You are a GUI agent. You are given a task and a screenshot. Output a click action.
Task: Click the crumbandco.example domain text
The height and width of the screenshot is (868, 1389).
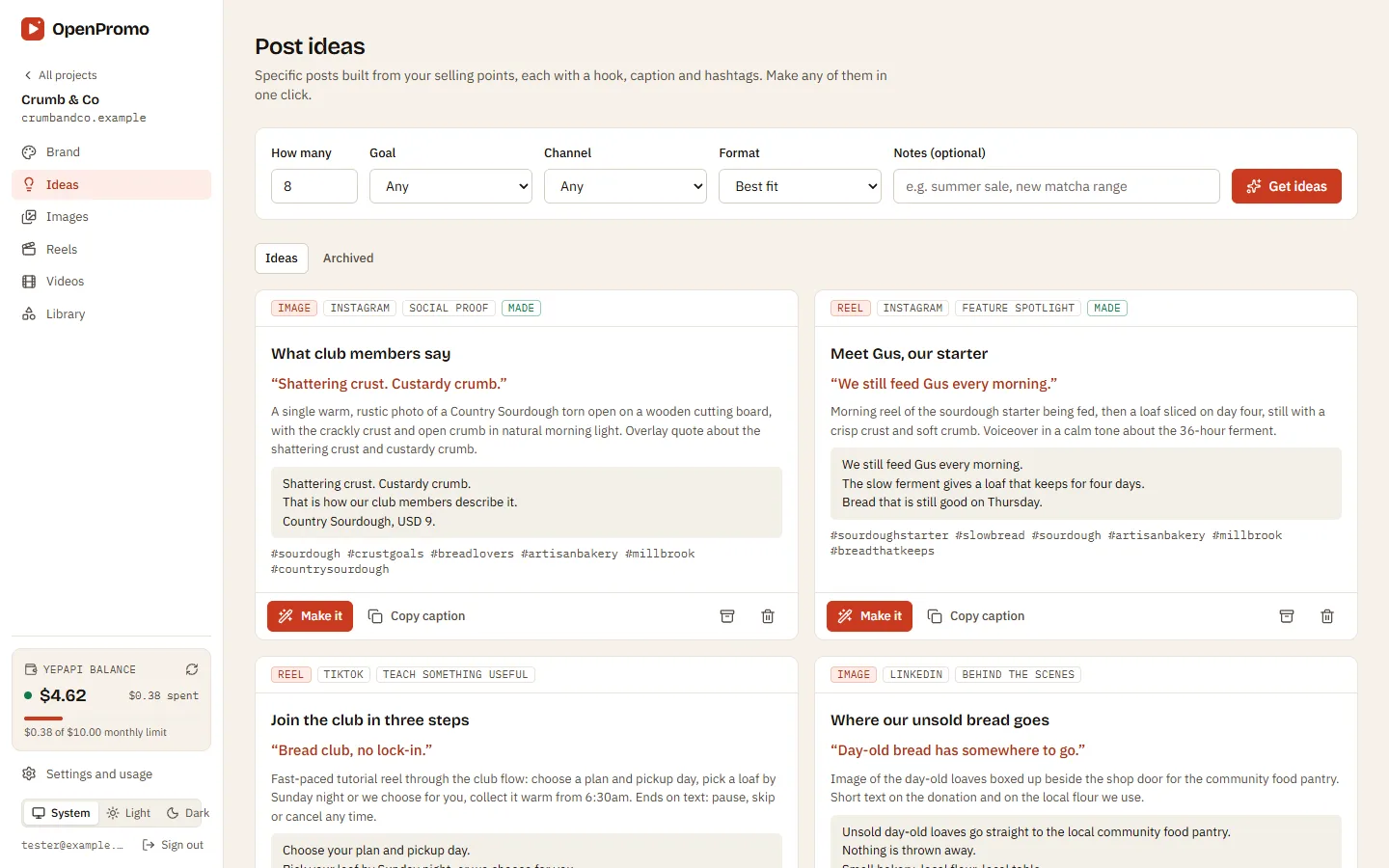[84, 118]
